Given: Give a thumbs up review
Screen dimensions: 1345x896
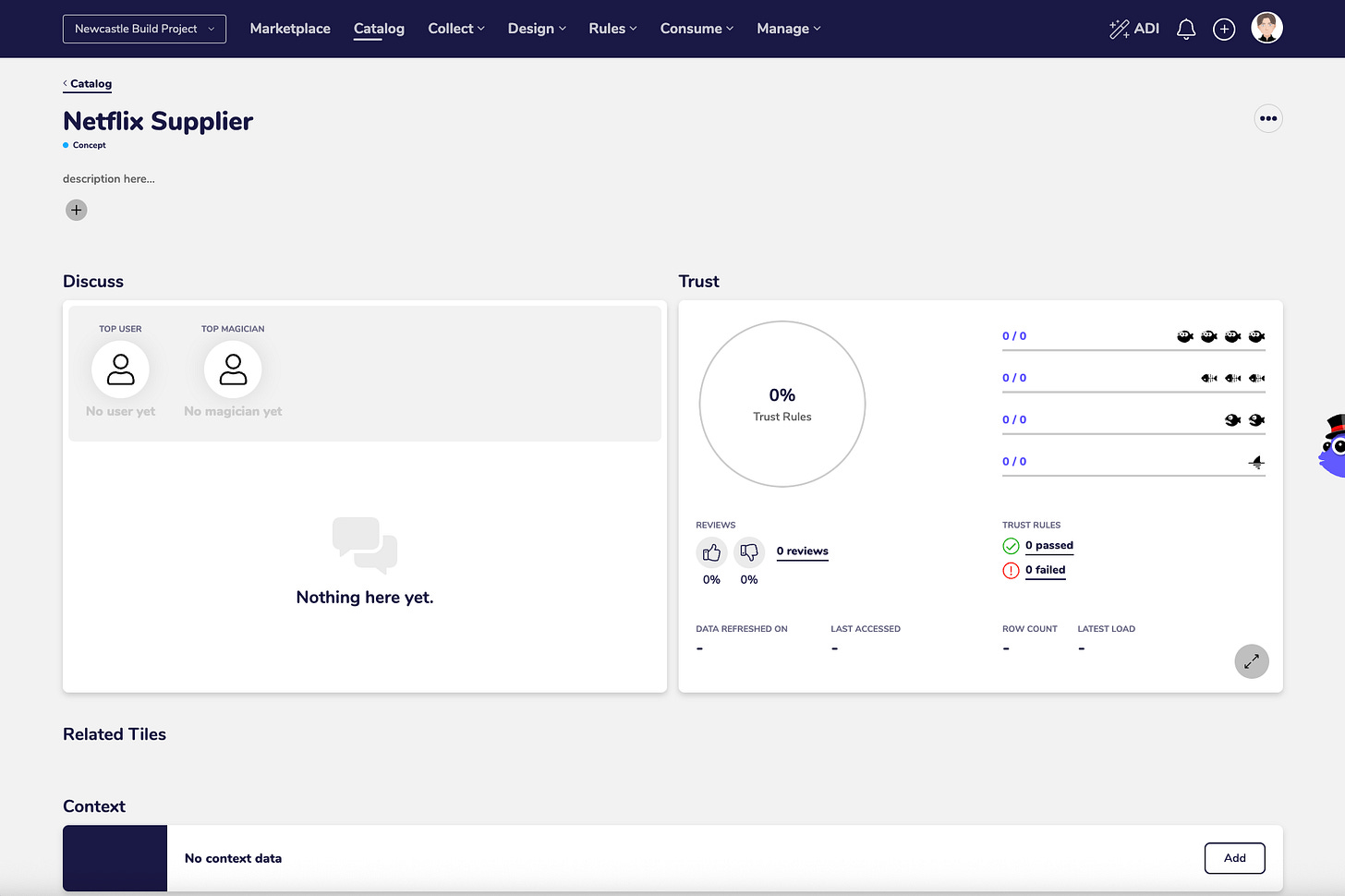Looking at the screenshot, I should click(711, 552).
